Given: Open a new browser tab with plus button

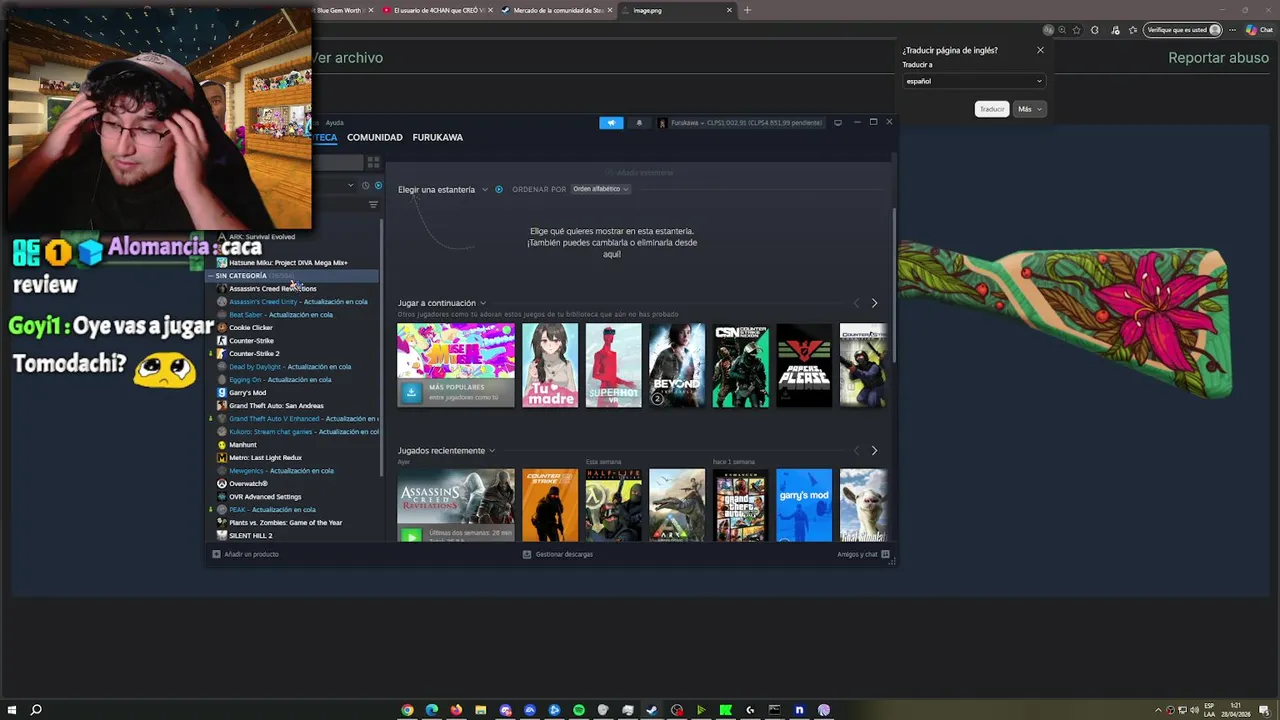Looking at the screenshot, I should [x=747, y=10].
